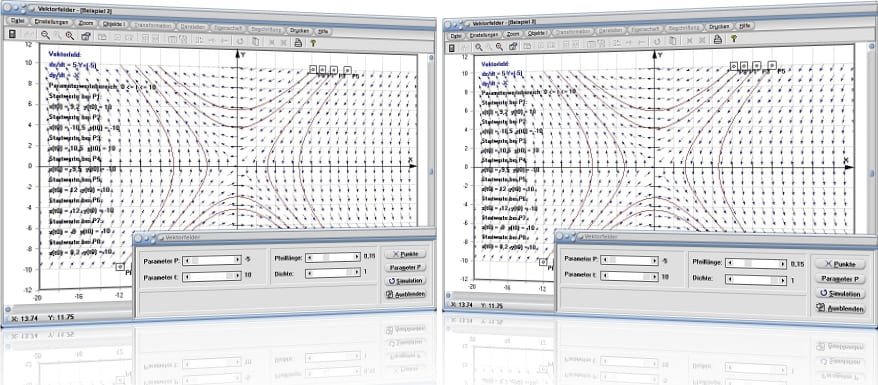Click the Ausblenden button in right panel
The width and height of the screenshot is (878, 385).
840,308
